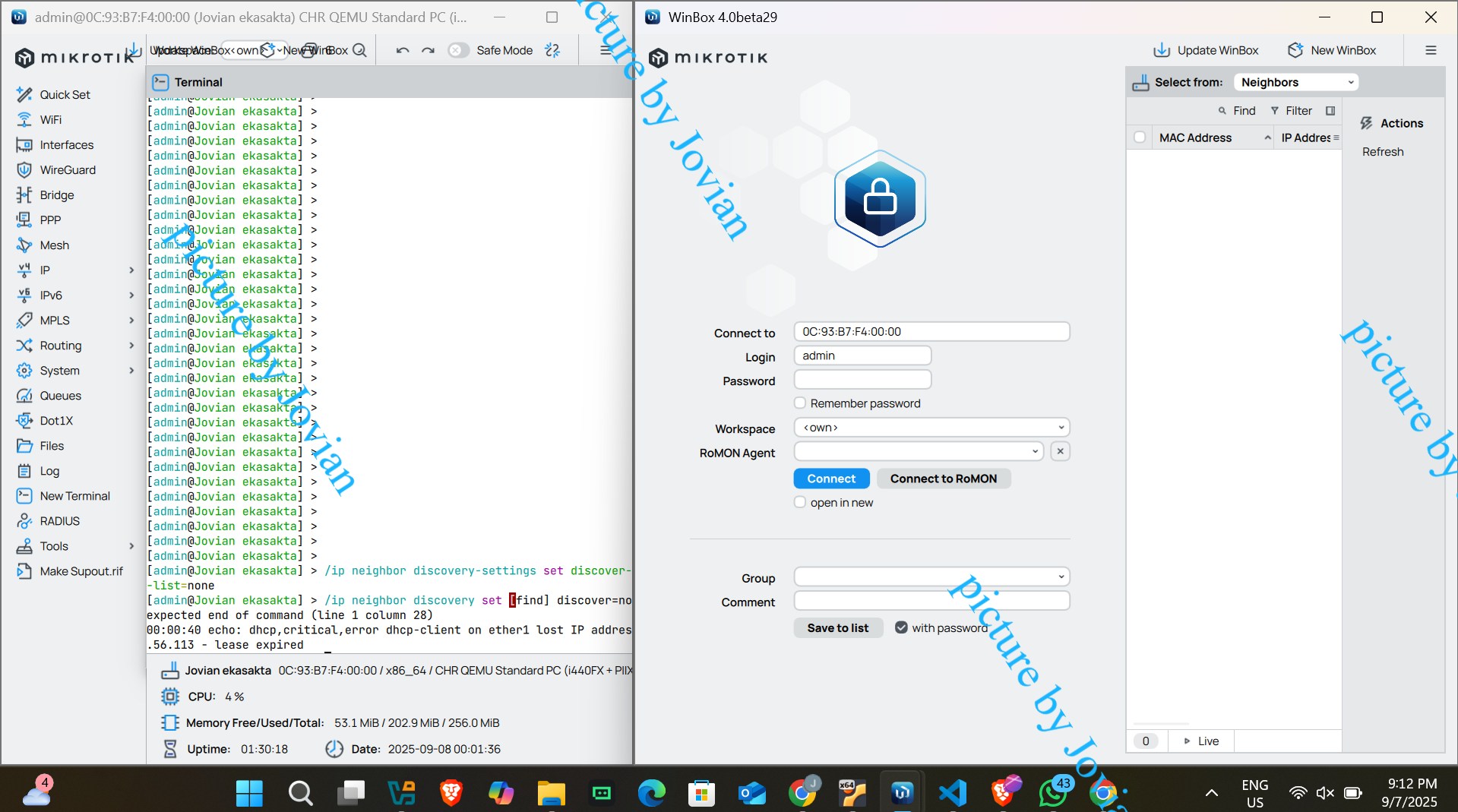
Task: Open the Neighbors select-from dropdown
Action: [1296, 82]
